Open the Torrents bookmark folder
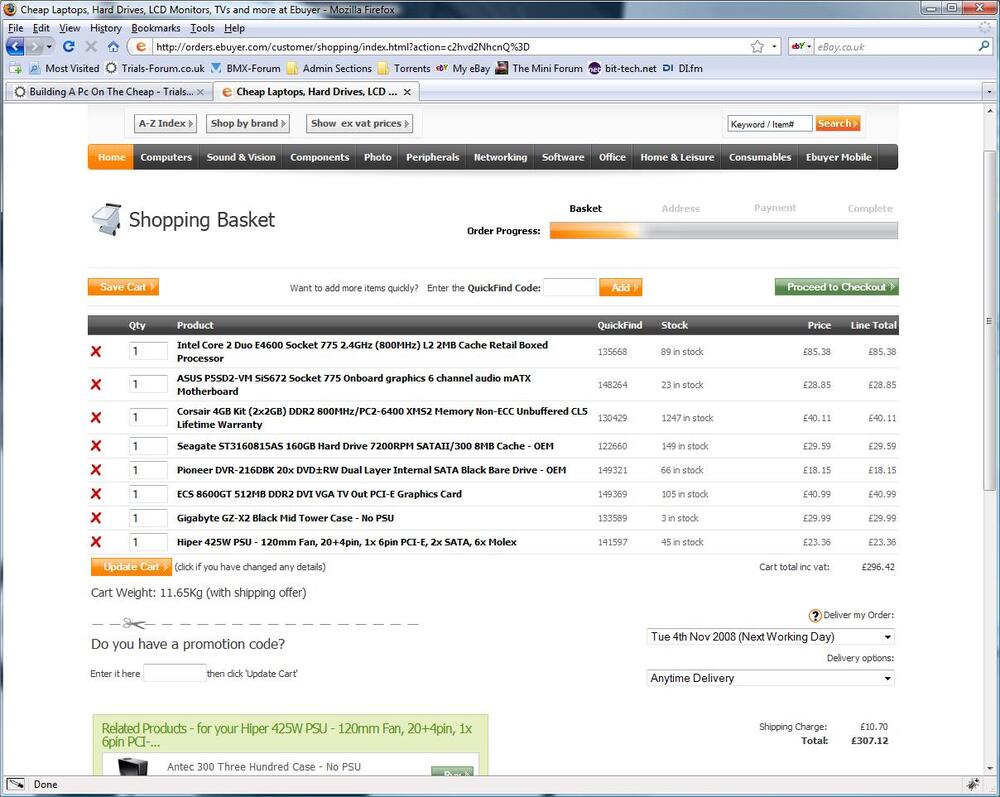 (404, 68)
